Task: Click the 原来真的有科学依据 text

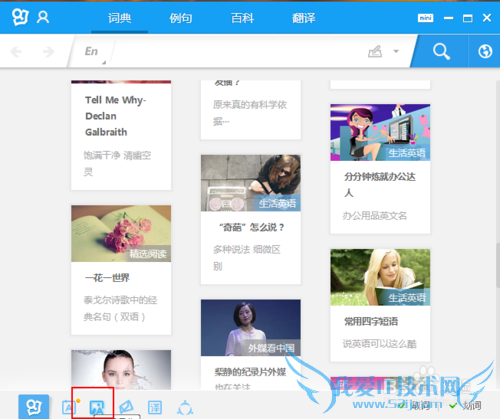Action: coord(250,113)
